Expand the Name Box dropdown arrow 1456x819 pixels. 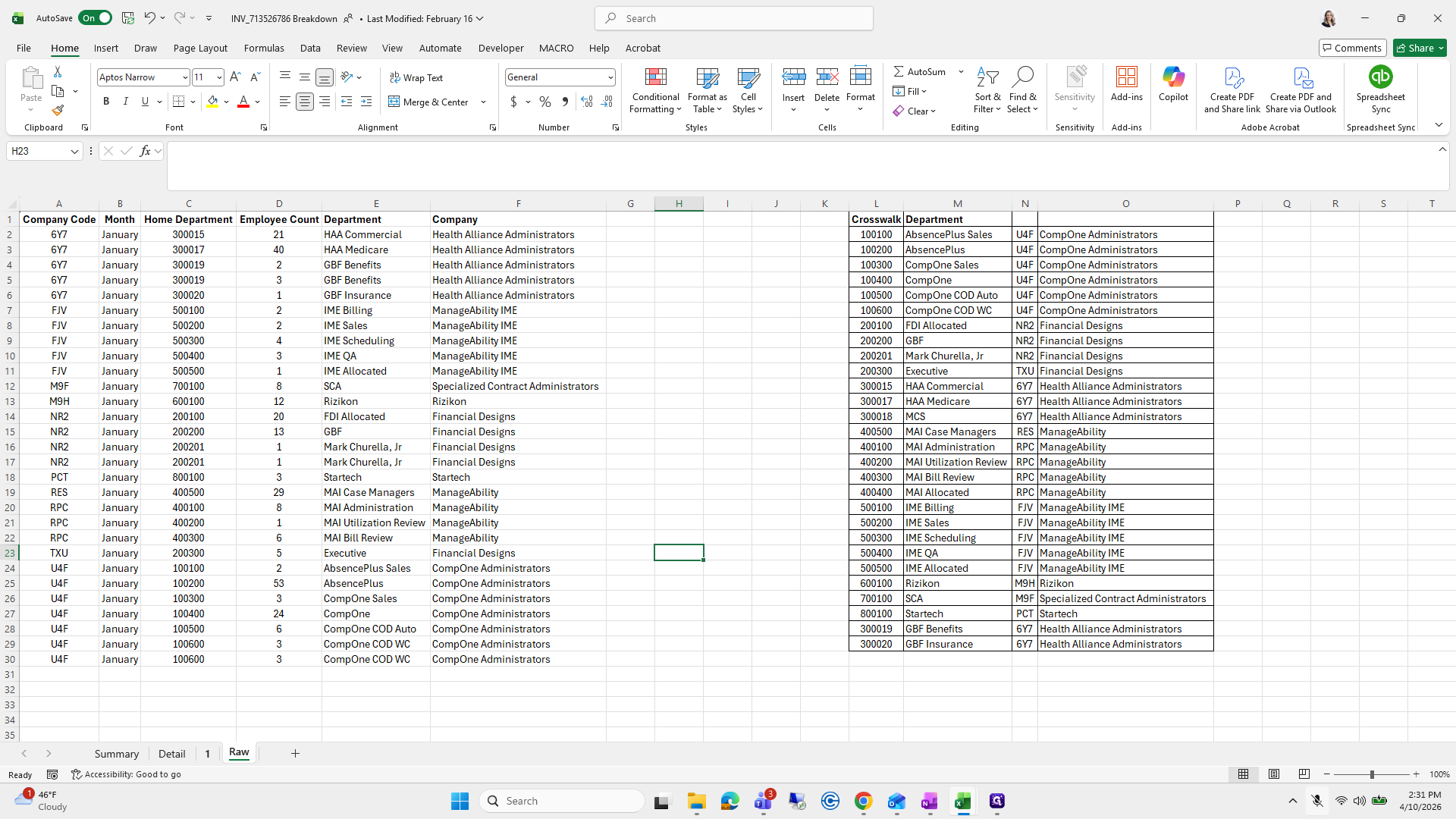(74, 151)
